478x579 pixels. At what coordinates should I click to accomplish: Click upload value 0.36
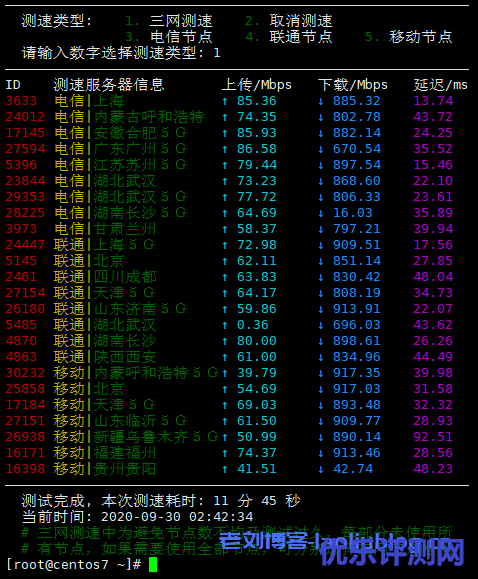(x=253, y=325)
